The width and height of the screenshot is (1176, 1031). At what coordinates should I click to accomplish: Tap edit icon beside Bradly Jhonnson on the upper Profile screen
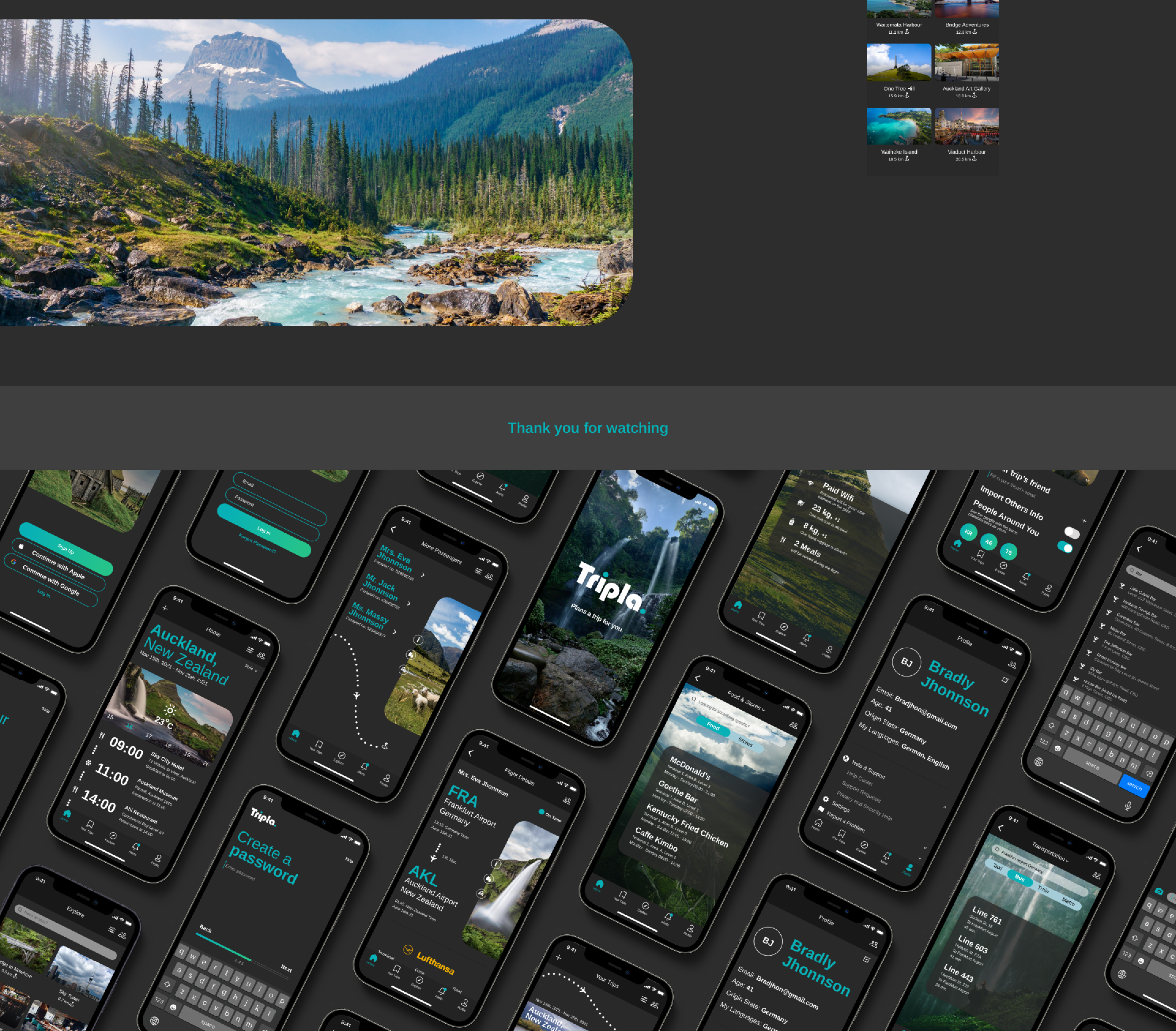[1005, 680]
